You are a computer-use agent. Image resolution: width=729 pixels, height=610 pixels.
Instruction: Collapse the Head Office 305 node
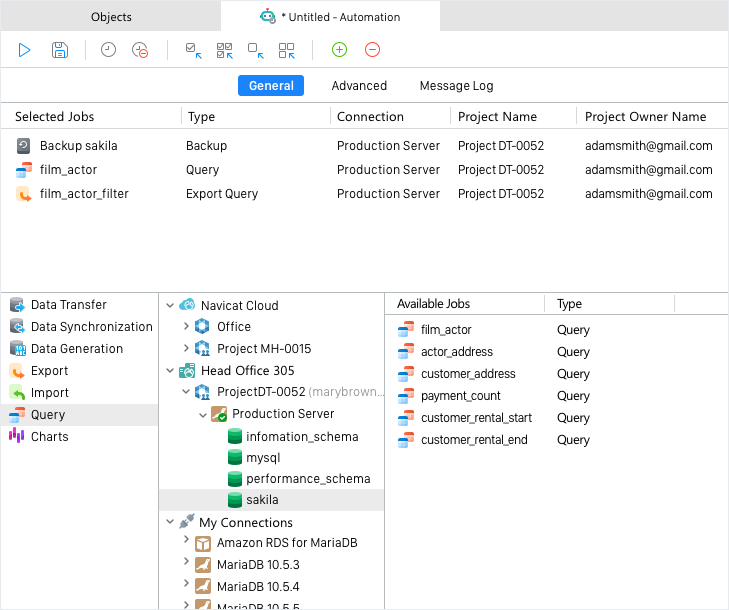pos(170,371)
